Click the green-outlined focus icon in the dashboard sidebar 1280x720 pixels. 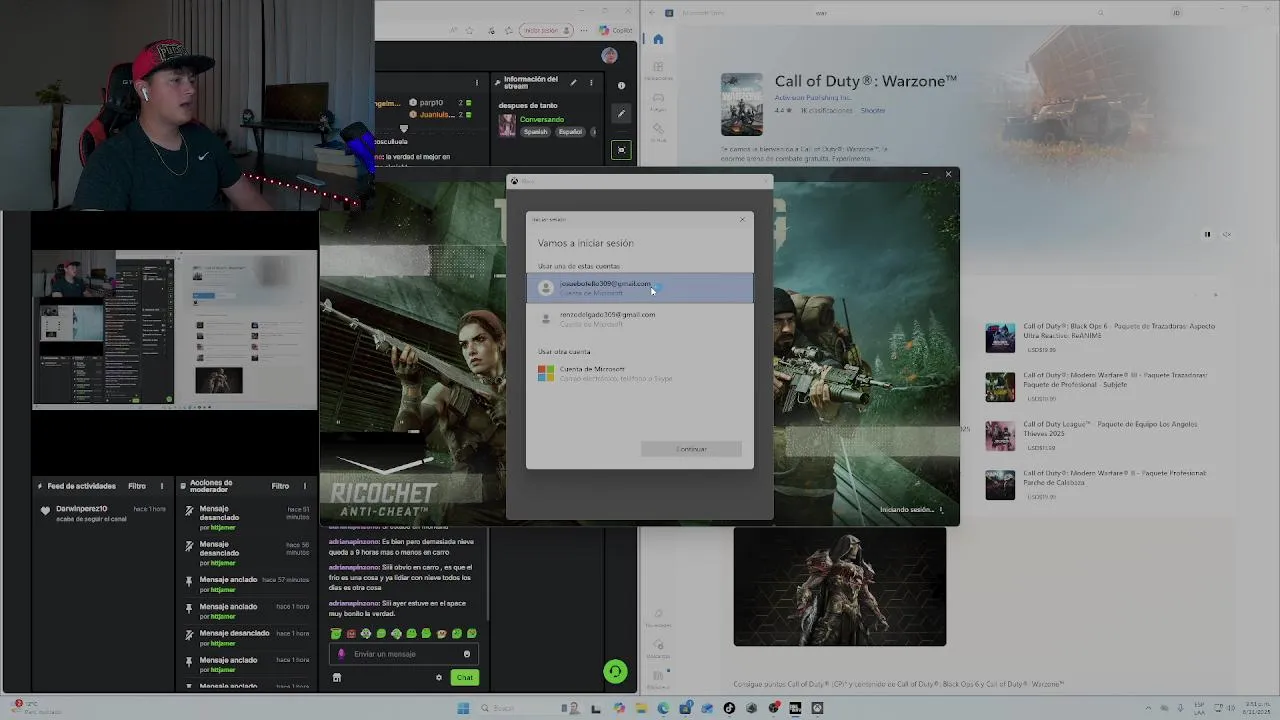pos(621,150)
